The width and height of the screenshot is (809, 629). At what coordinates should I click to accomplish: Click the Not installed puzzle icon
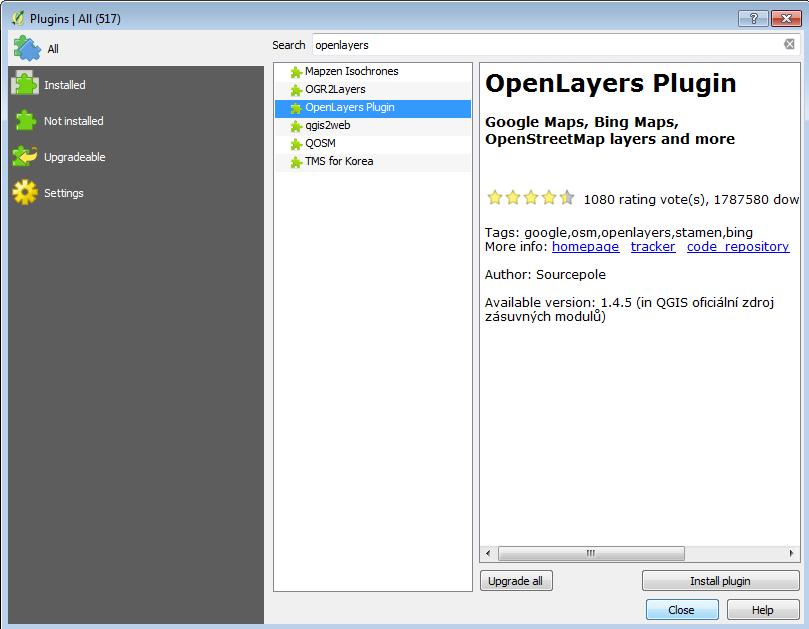click(25, 120)
